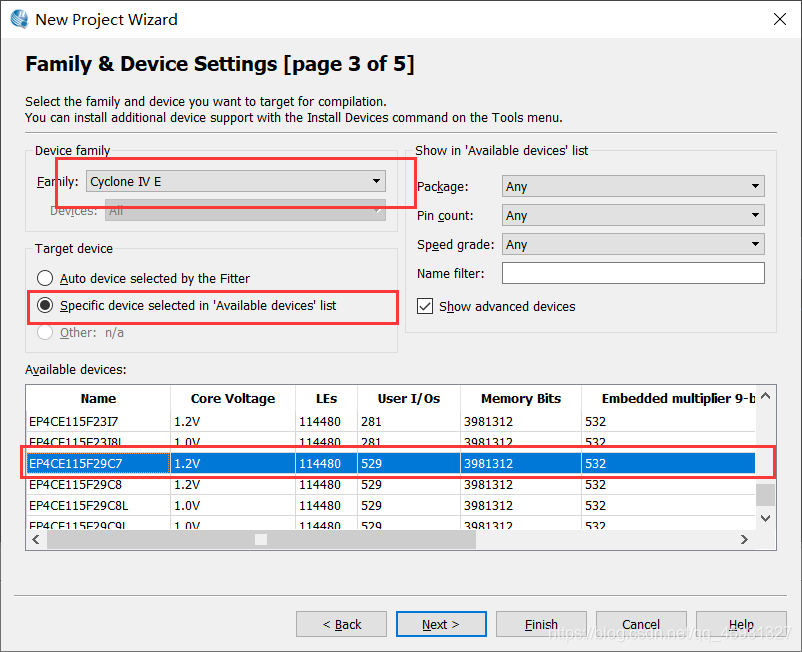802x652 pixels.
Task: Sort by the Core Voltage column header
Action: (x=233, y=398)
